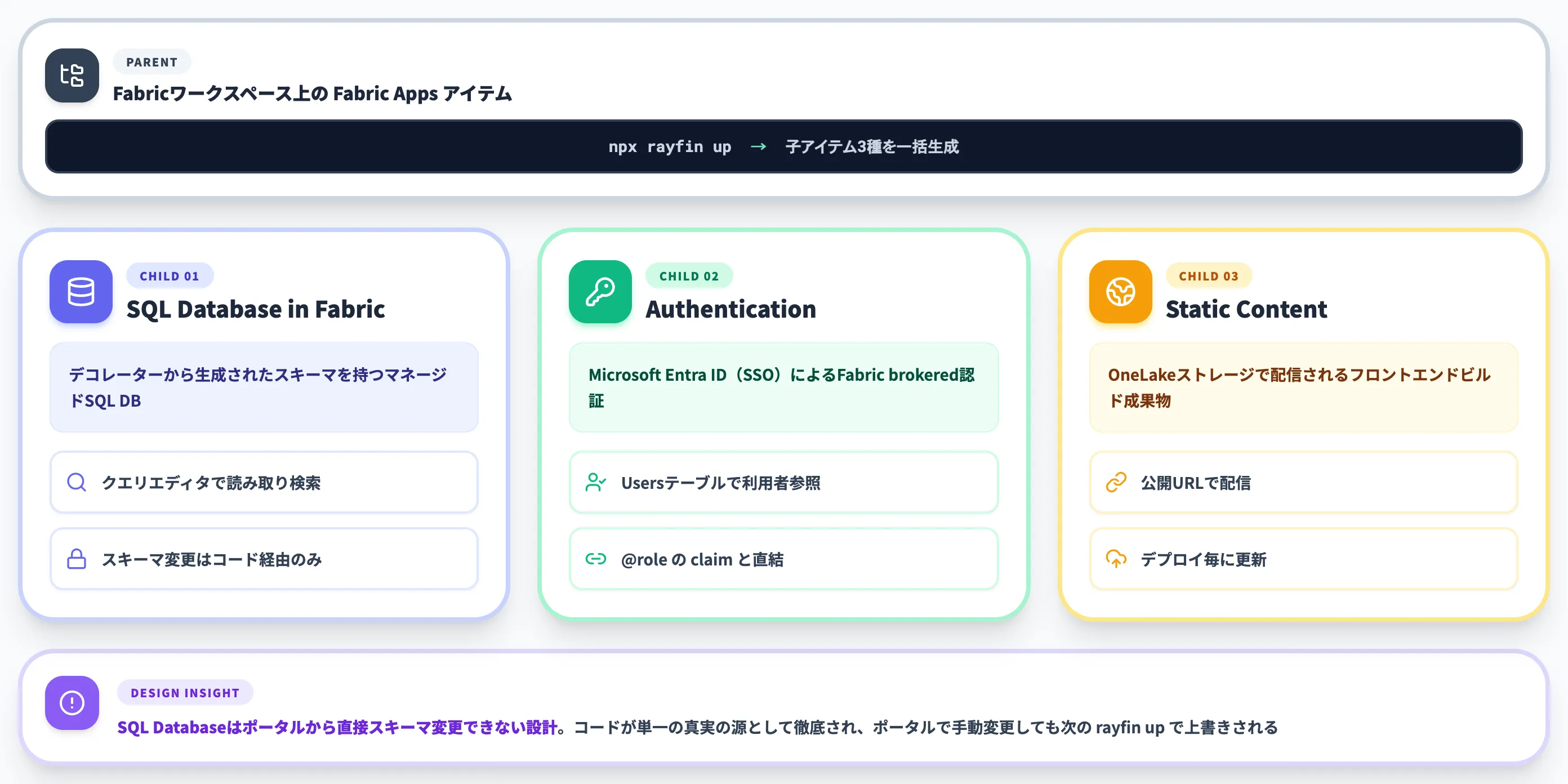Click the SQL Database cylinder icon

[81, 292]
